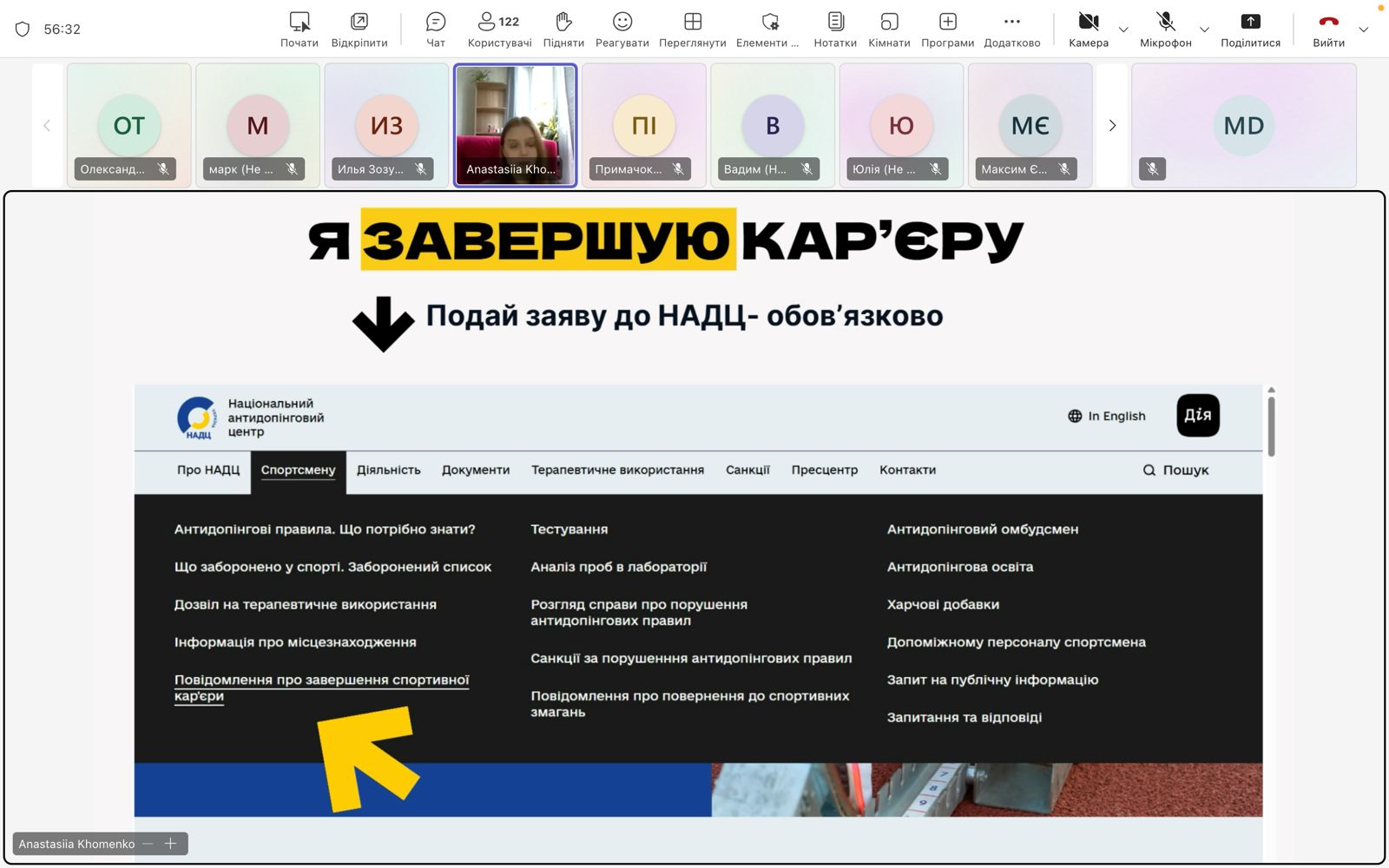Raise hand with the Підняти icon
The width and height of the screenshot is (1389, 868).
(x=563, y=22)
